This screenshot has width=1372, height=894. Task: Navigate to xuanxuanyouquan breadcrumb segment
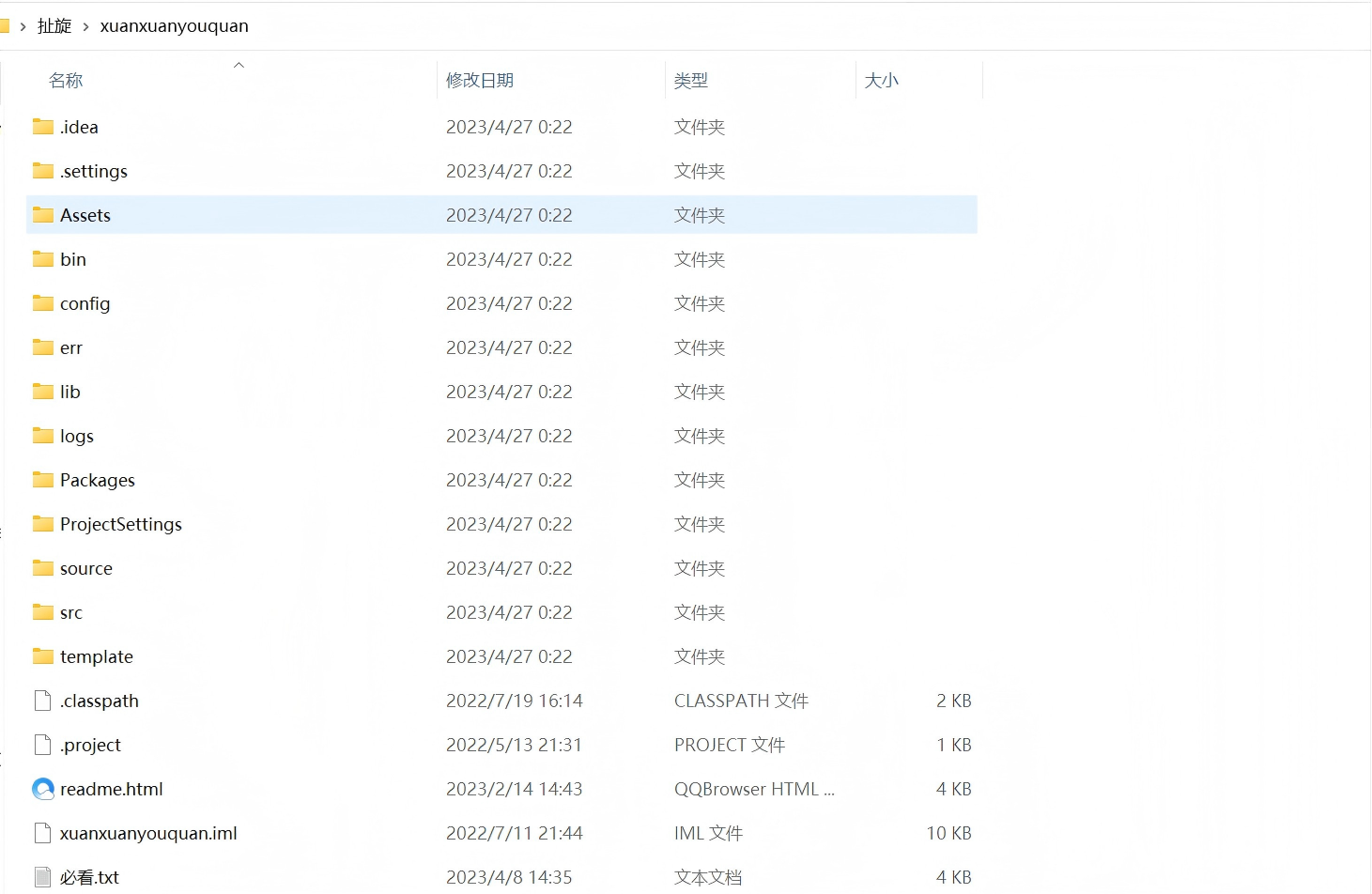pos(175,26)
